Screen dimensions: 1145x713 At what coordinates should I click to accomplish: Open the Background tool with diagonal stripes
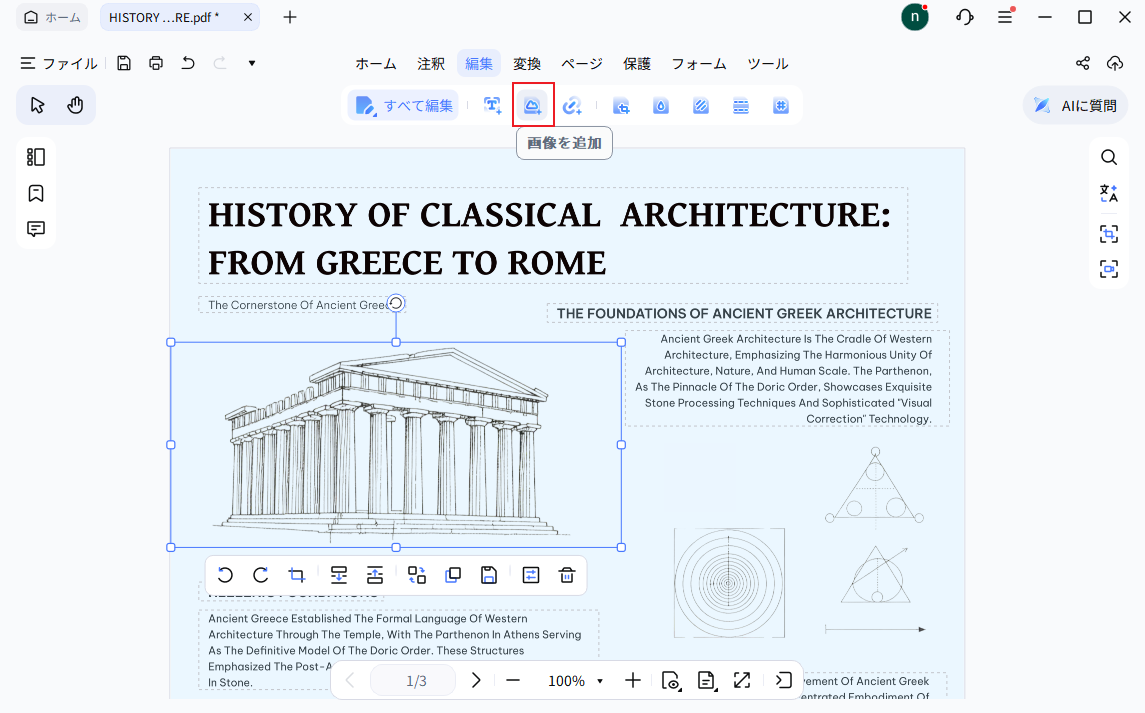tap(701, 106)
